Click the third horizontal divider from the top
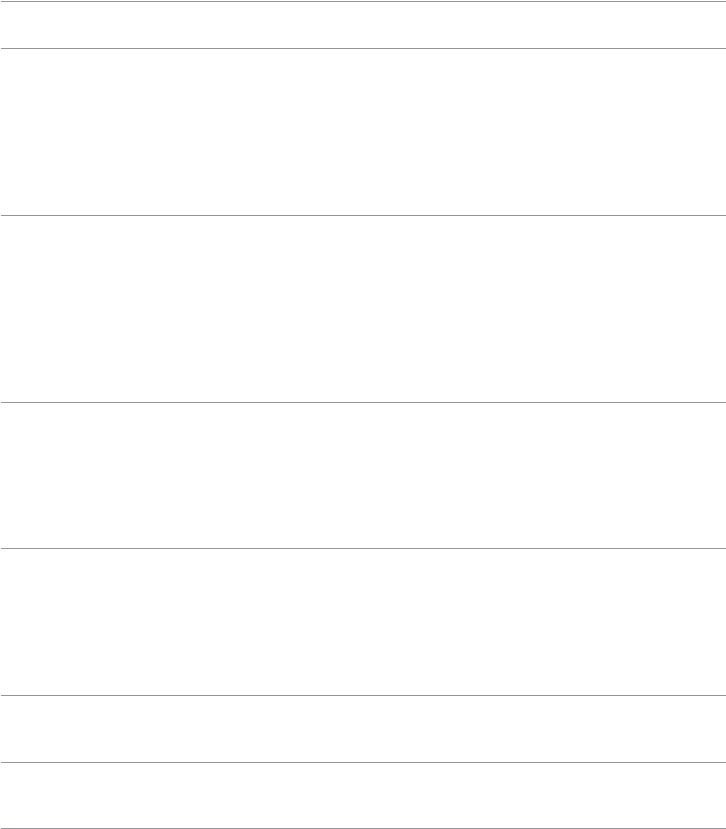Screen dimensions: 726x829 (x=363, y=215)
